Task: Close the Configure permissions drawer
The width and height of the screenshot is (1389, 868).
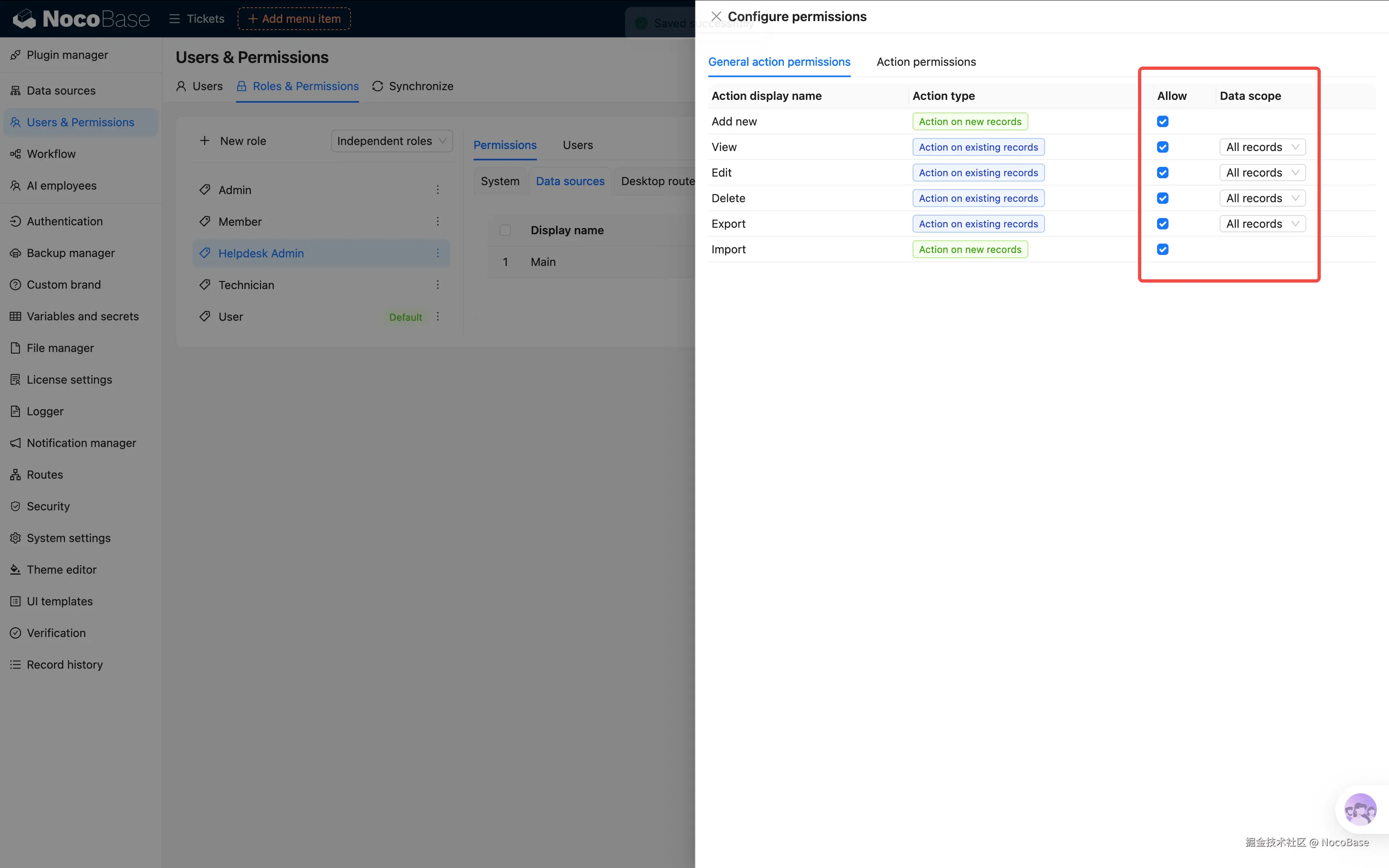Action: 716,17
